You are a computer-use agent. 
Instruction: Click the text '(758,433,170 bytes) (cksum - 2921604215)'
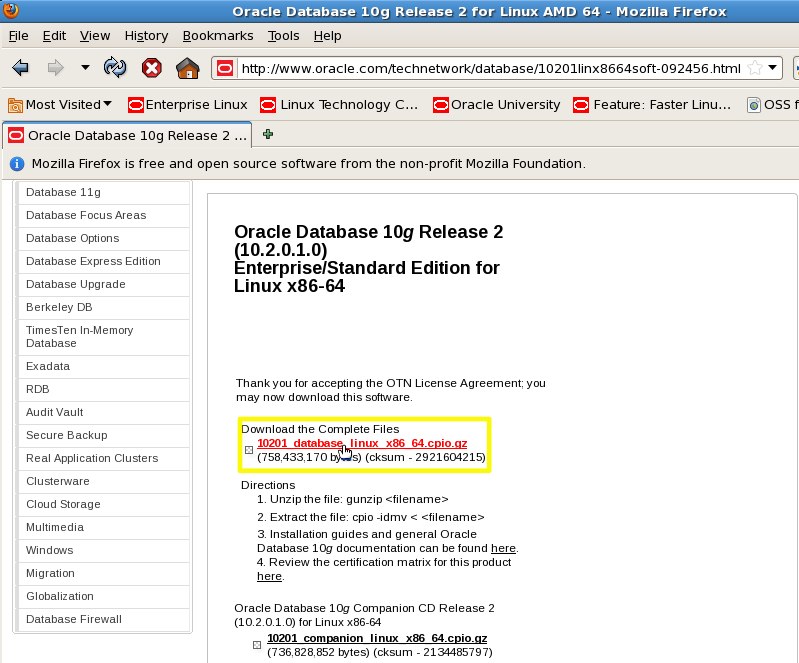371,457
